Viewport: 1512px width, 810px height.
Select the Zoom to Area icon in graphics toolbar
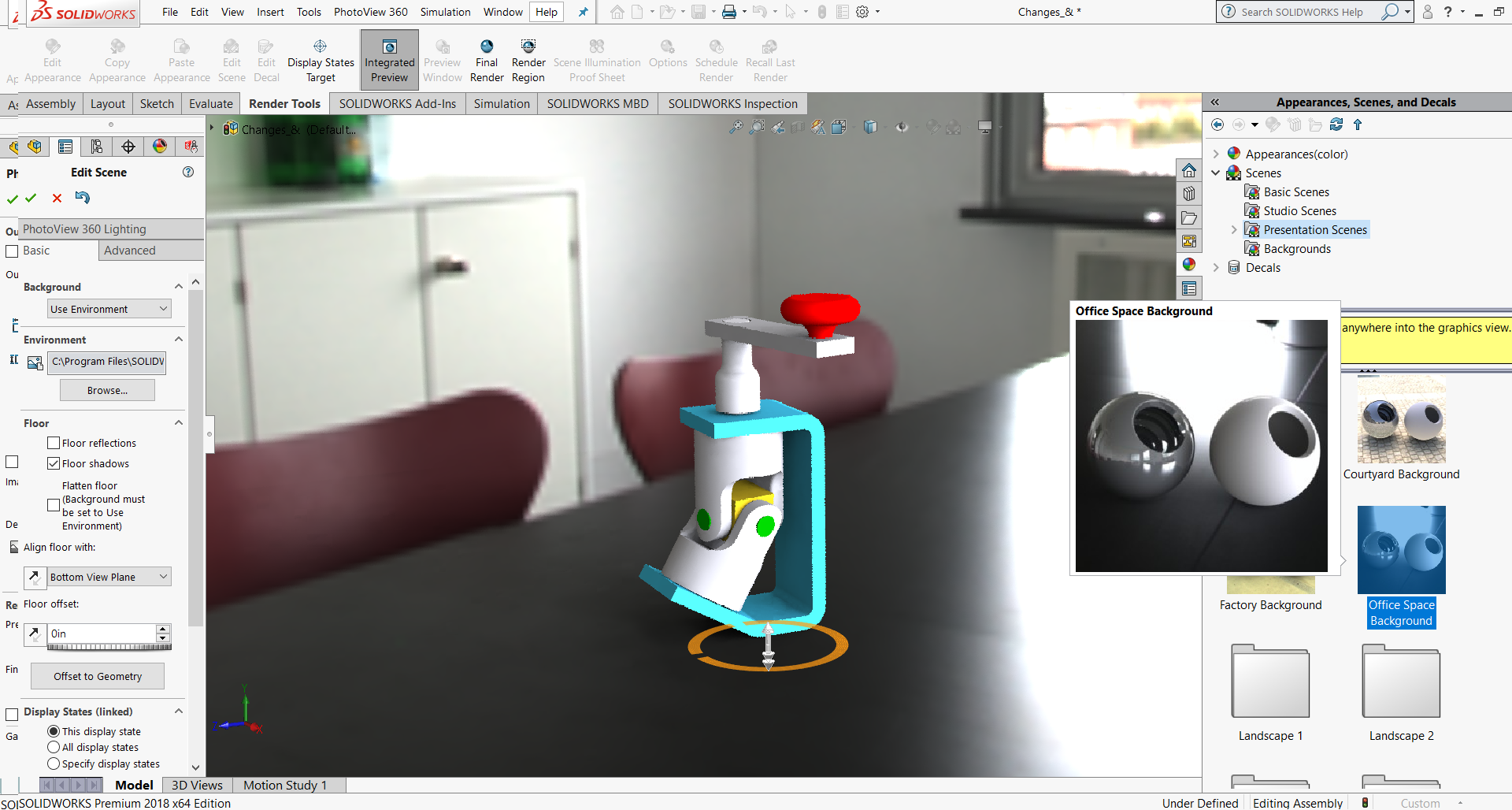coord(757,127)
